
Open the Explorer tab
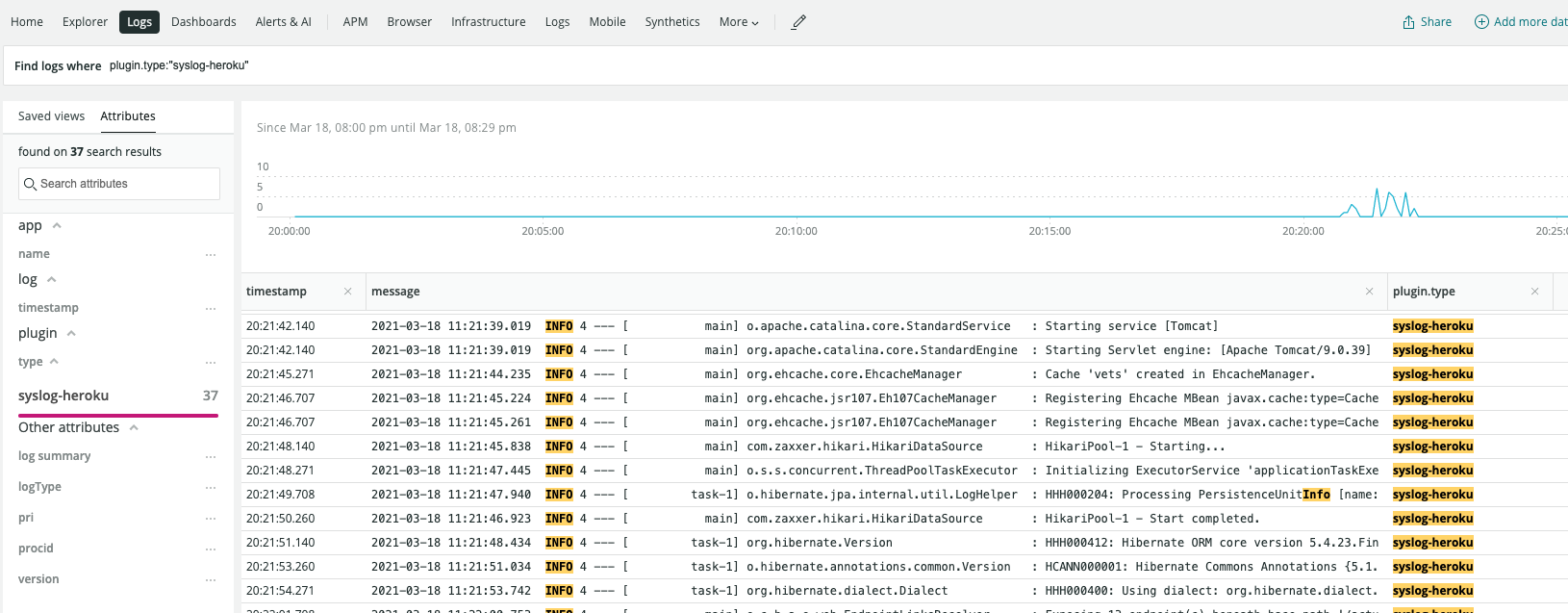pos(86,22)
